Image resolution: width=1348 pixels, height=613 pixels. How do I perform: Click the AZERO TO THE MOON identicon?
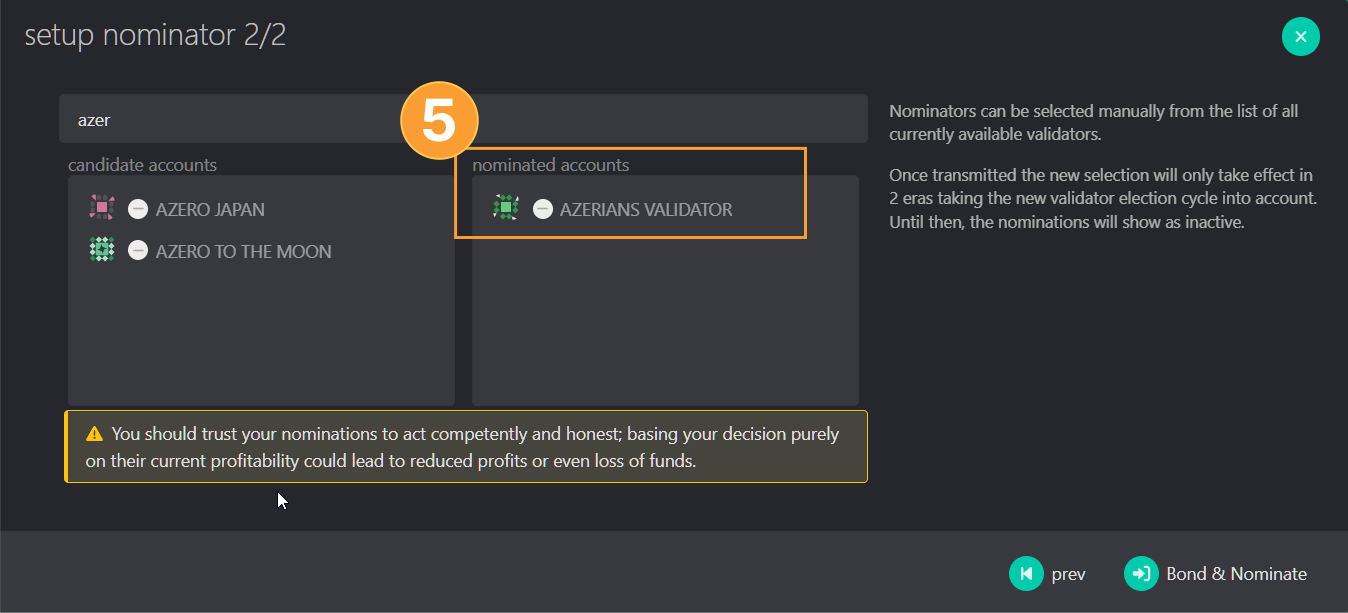(102, 250)
